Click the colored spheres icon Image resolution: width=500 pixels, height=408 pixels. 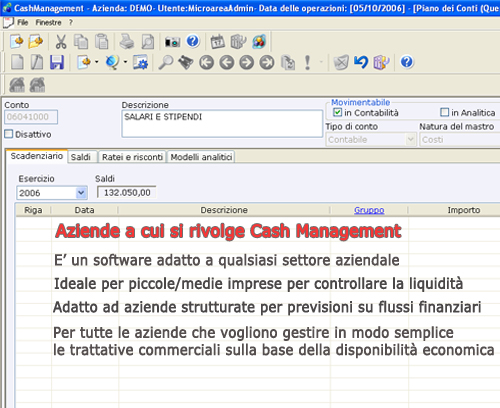coord(259,42)
